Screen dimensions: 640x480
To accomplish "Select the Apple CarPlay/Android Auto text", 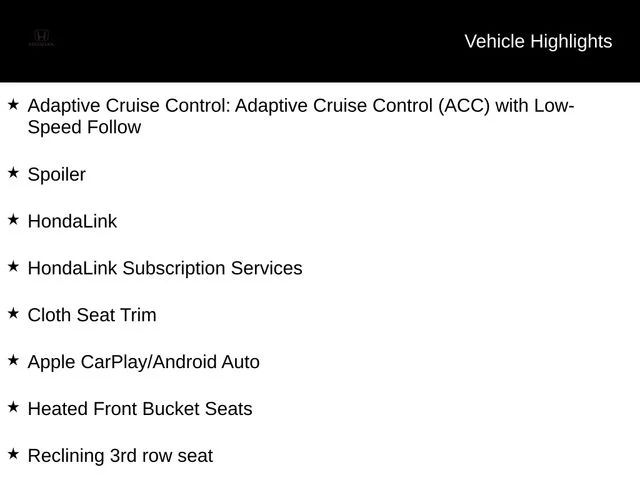I will click(144, 362).
